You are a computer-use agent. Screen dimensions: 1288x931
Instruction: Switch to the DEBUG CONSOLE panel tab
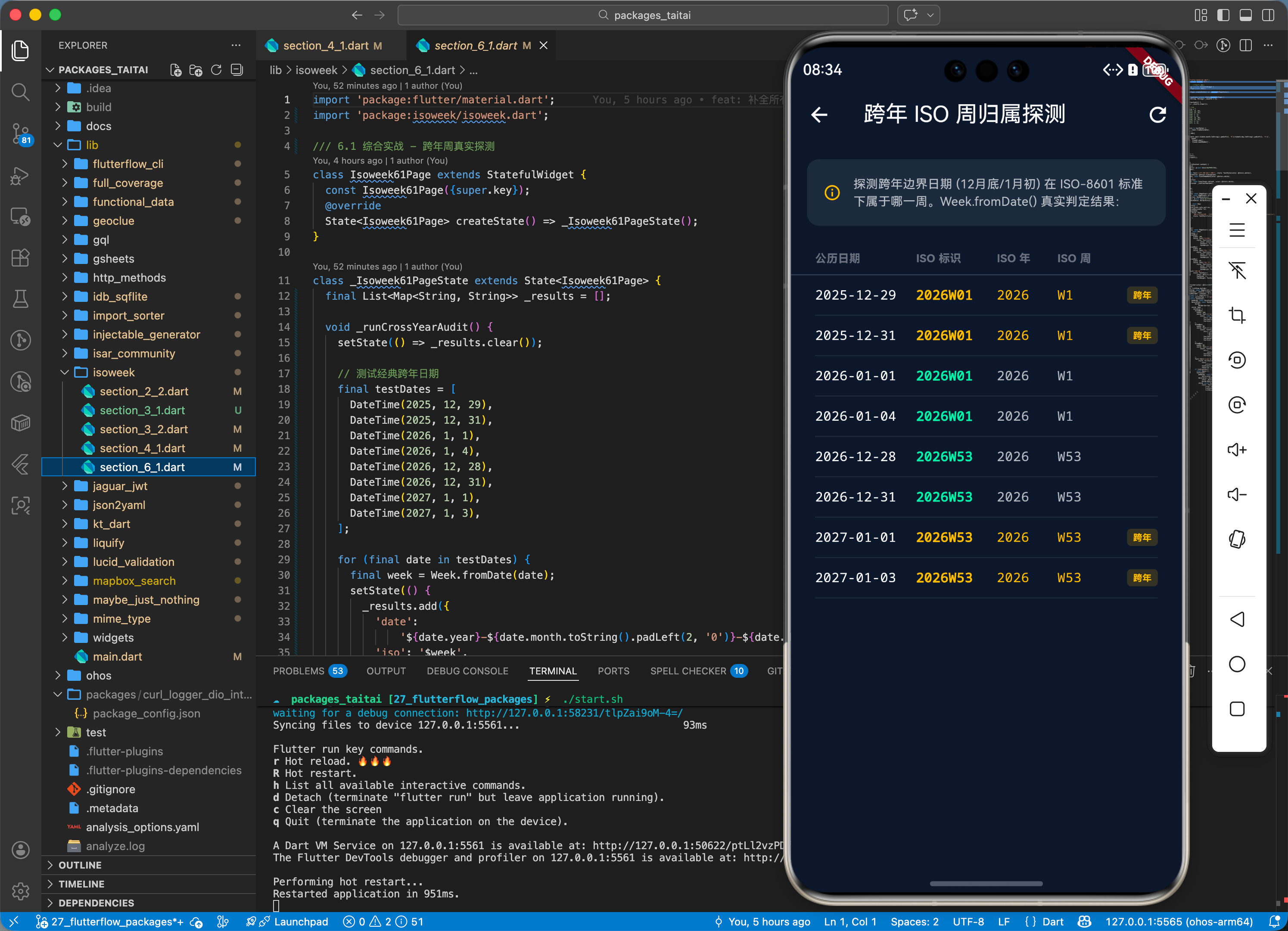click(467, 671)
